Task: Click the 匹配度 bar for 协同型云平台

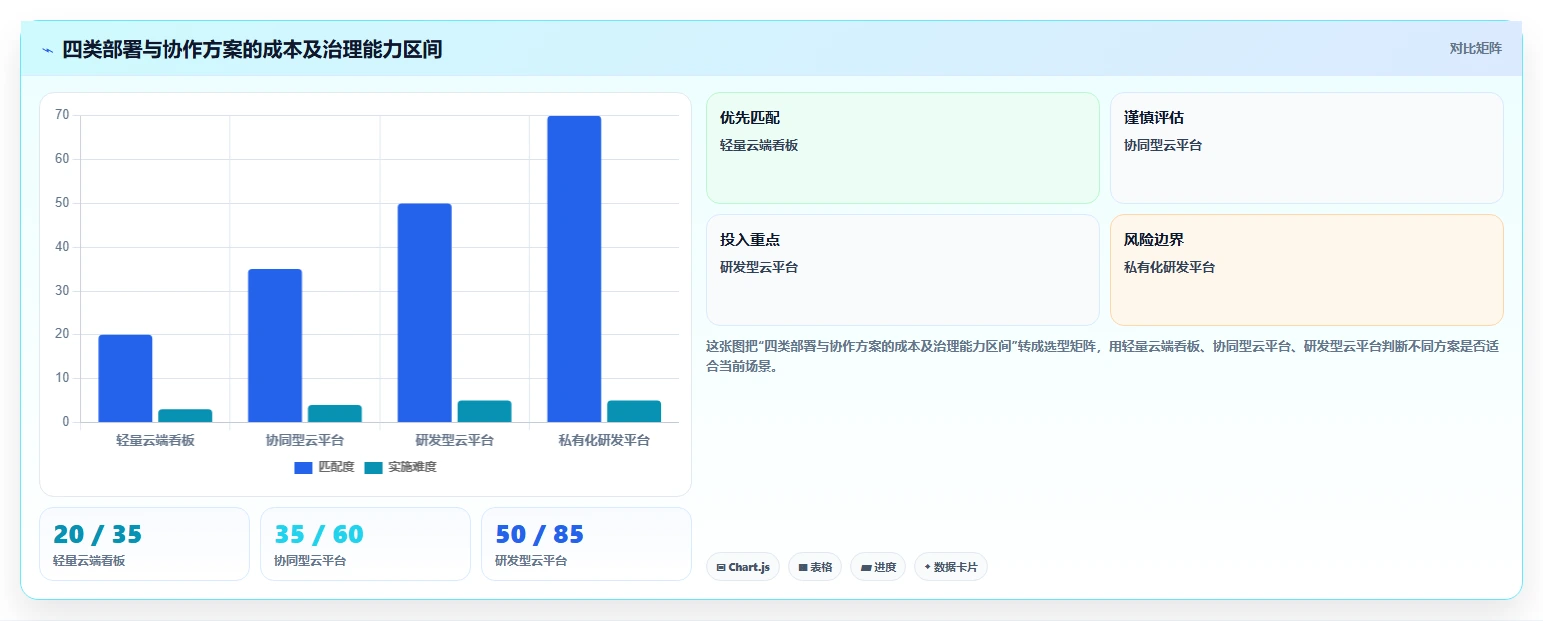Action: [x=275, y=345]
